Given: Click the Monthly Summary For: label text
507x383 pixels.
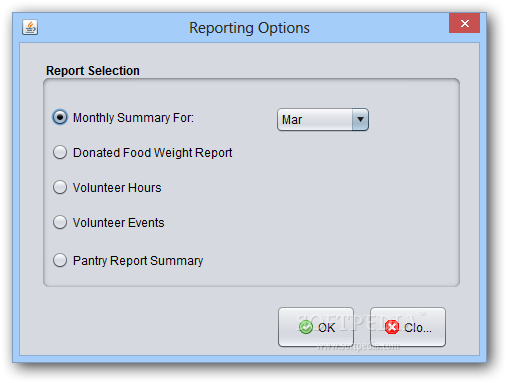Looking at the screenshot, I should [133, 118].
